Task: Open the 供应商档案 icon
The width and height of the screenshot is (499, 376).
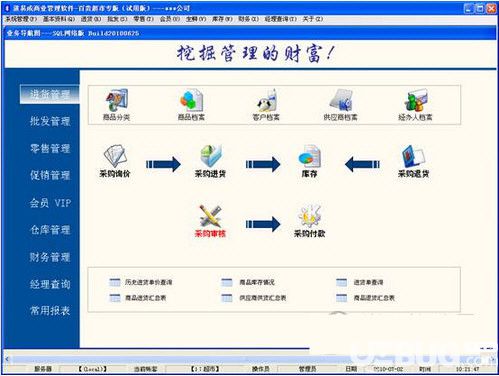Action: 340,100
